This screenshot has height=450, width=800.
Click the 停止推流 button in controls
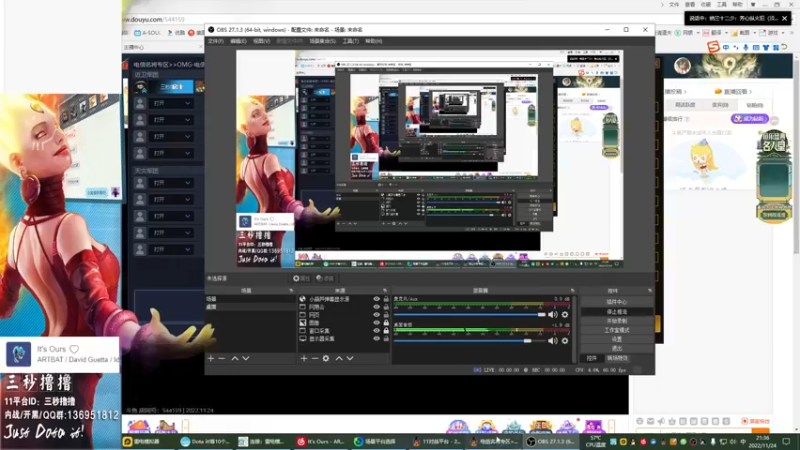(x=616, y=311)
